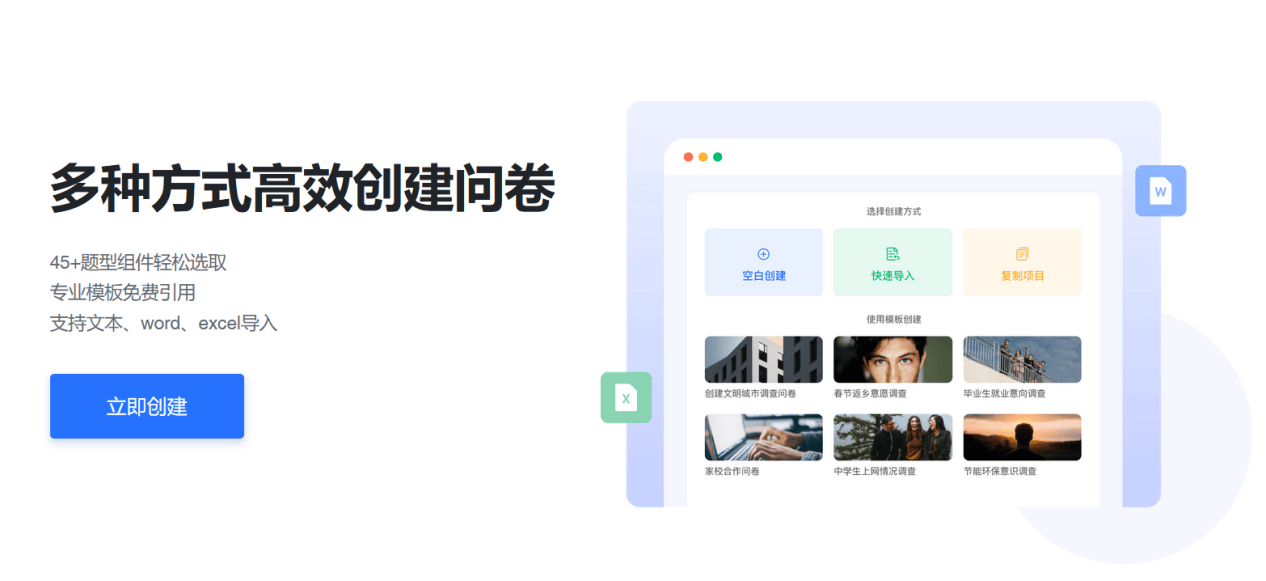Choose the 快速导入 card
Screen dimensions: 1266x581
click(x=893, y=262)
